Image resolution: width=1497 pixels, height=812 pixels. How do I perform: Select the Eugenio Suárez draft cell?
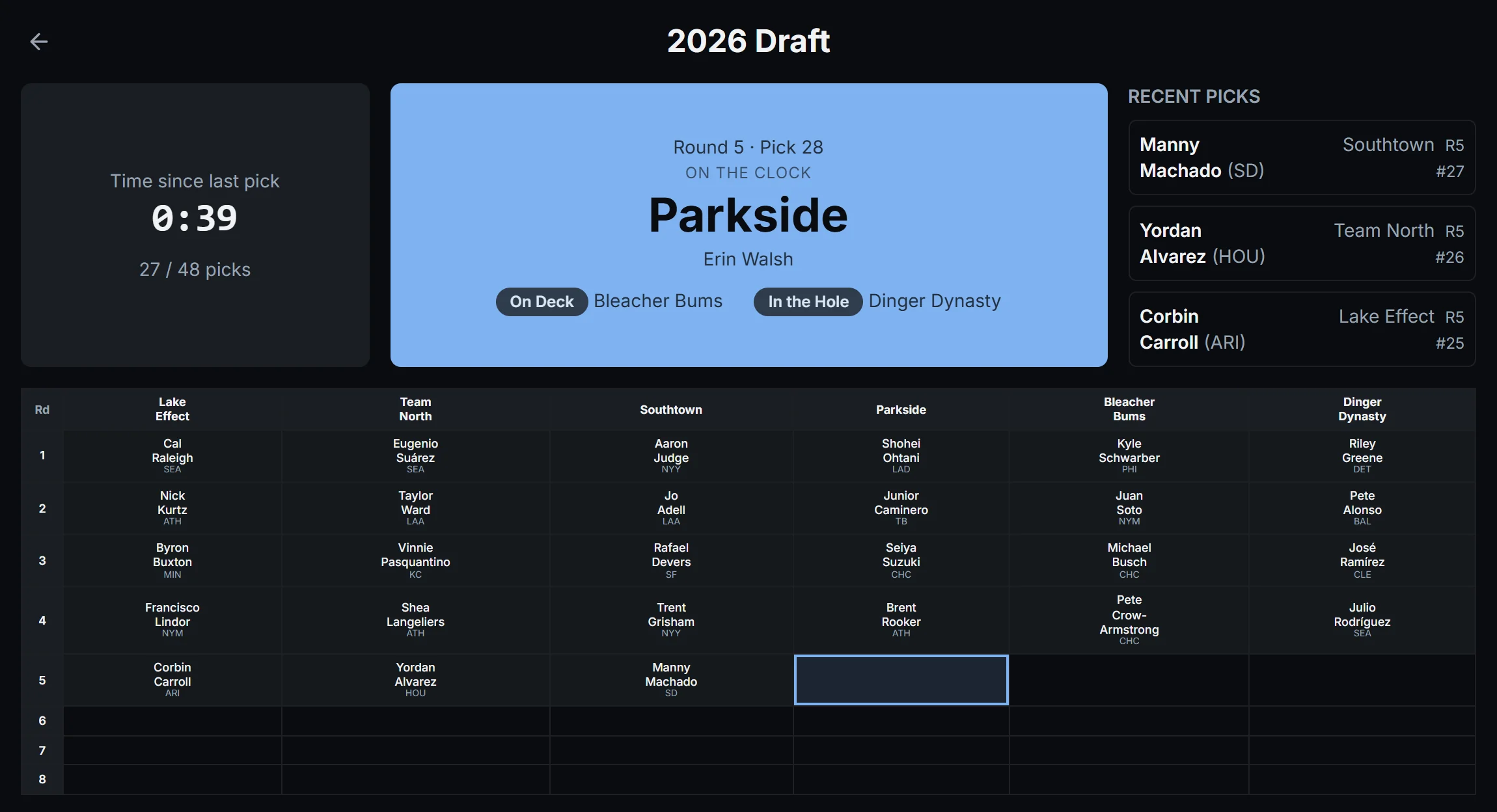coord(415,455)
